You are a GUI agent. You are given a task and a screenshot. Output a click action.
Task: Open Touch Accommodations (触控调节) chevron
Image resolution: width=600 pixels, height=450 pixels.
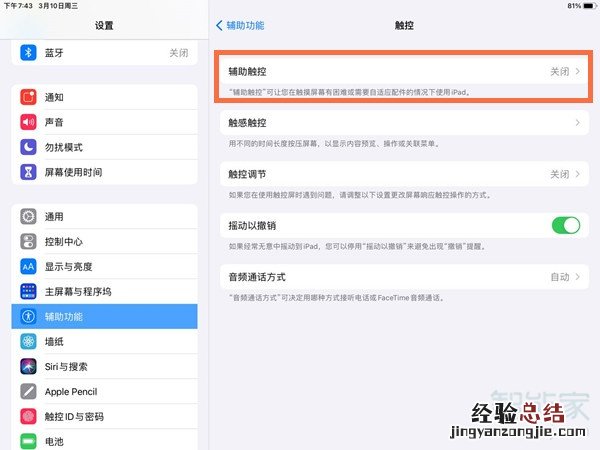click(x=577, y=174)
